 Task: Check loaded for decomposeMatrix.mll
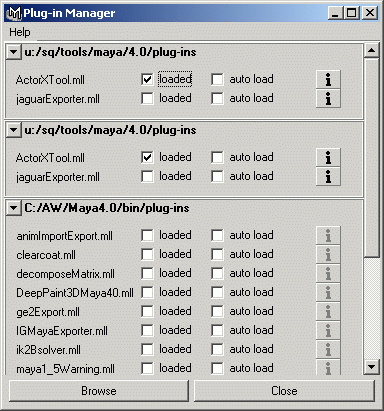[147, 273]
